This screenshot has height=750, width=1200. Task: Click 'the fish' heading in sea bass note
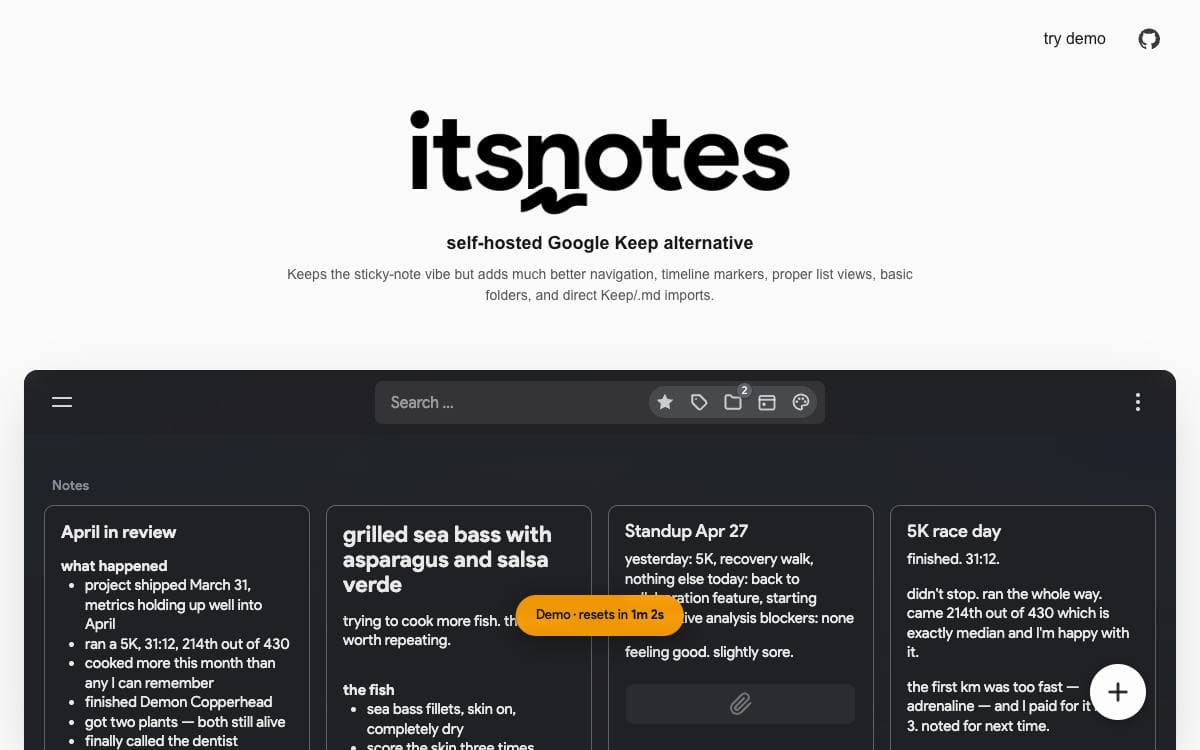[368, 690]
